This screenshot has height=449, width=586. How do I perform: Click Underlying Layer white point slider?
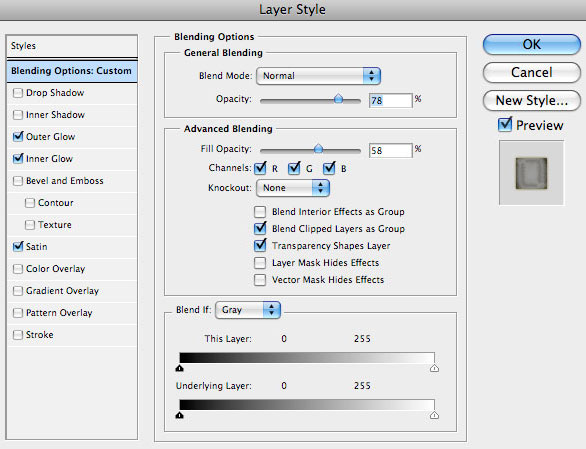(434, 415)
